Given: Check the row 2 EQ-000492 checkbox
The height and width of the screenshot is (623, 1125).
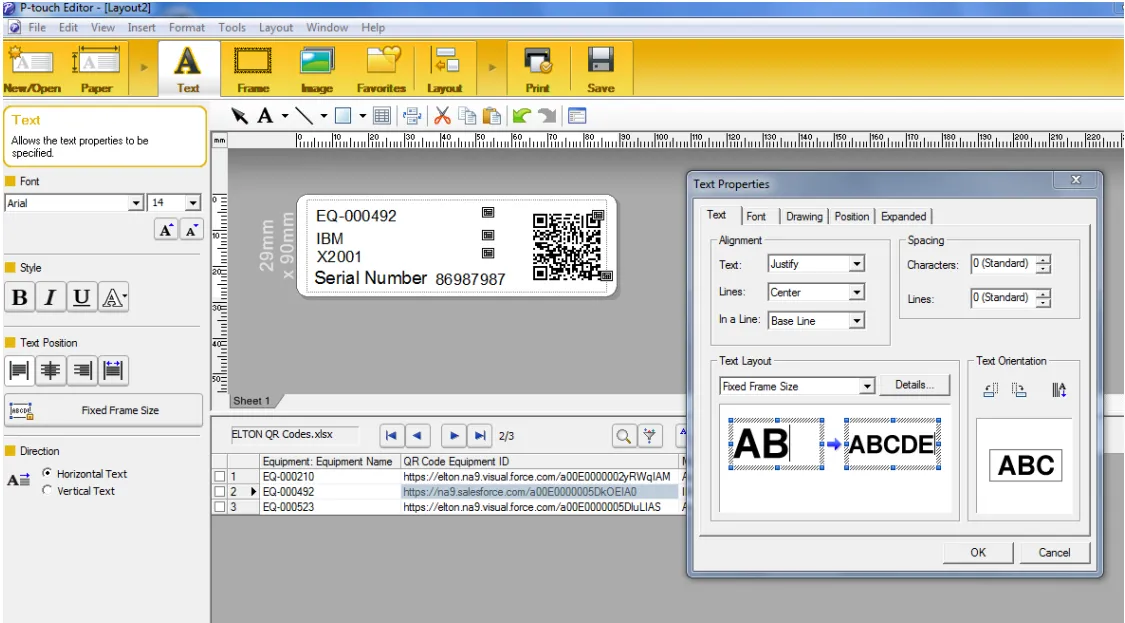Looking at the screenshot, I should (x=220, y=492).
